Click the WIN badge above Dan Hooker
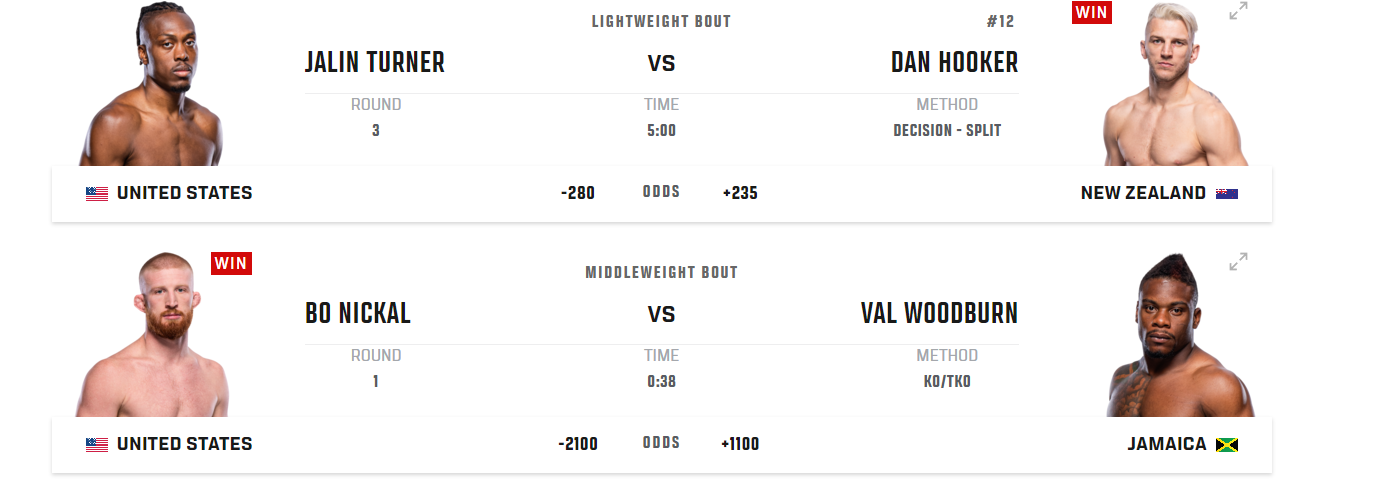Viewport: 1388px width, 499px height. (x=1092, y=13)
